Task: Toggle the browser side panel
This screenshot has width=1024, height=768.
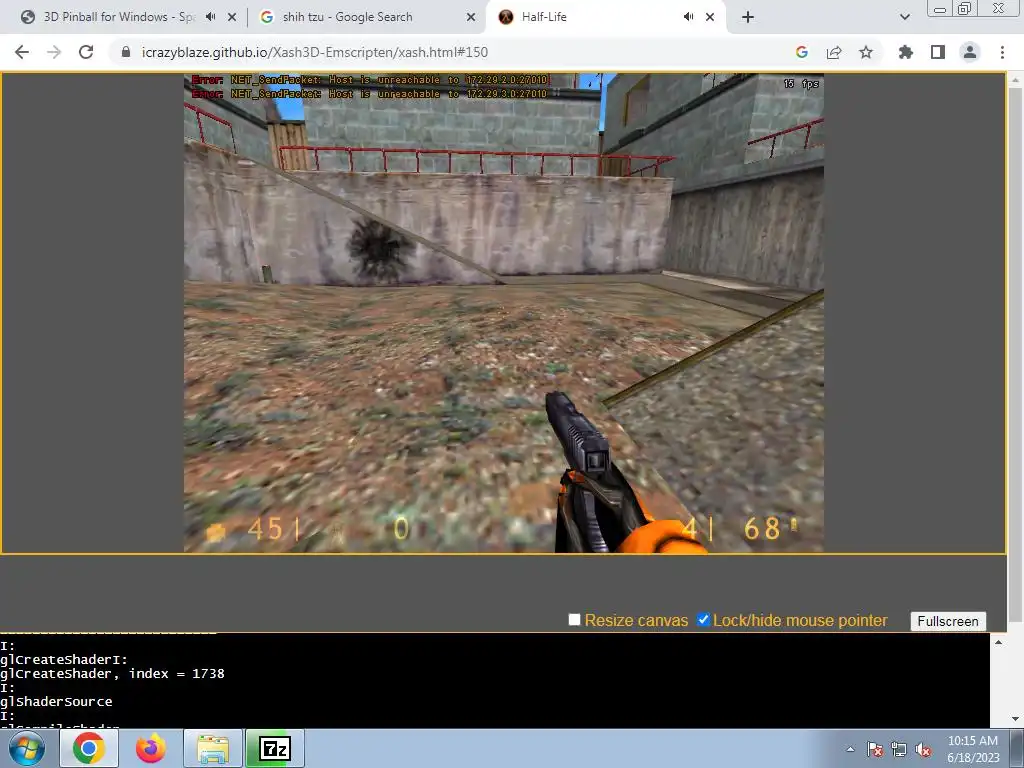Action: (x=938, y=52)
